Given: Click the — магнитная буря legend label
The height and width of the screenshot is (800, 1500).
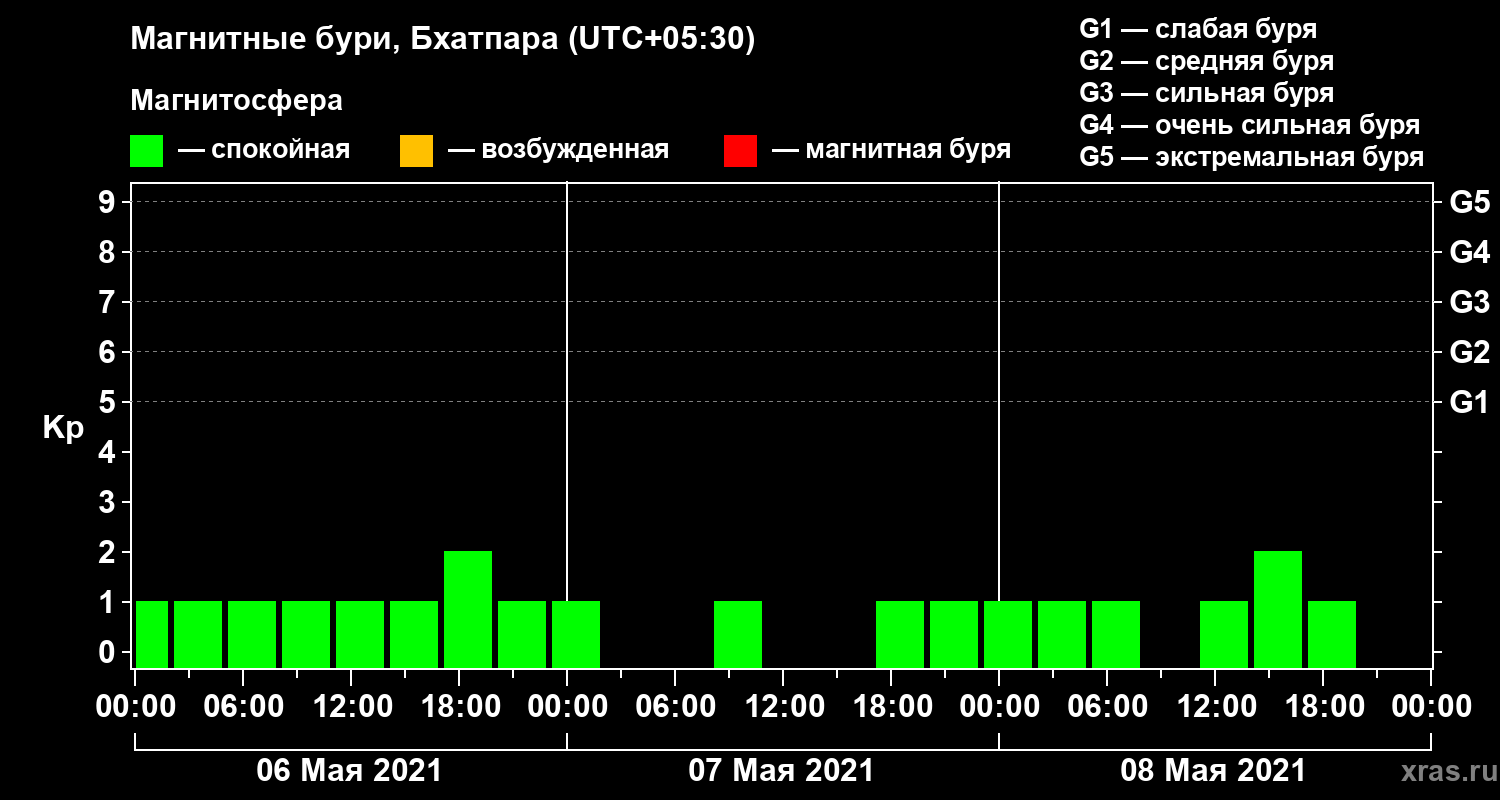Looking at the screenshot, I should click(x=891, y=150).
